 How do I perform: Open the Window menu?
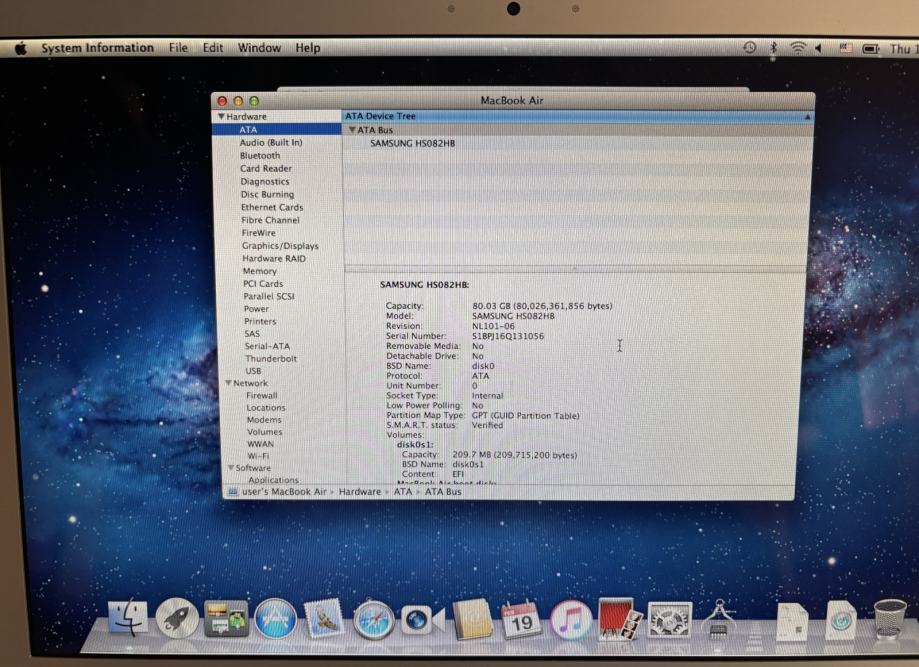(259, 48)
